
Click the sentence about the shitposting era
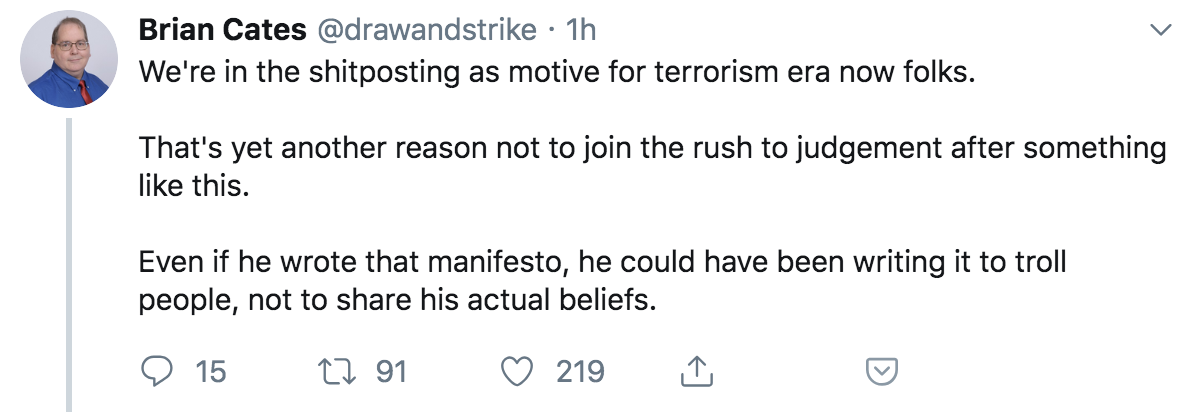(555, 74)
